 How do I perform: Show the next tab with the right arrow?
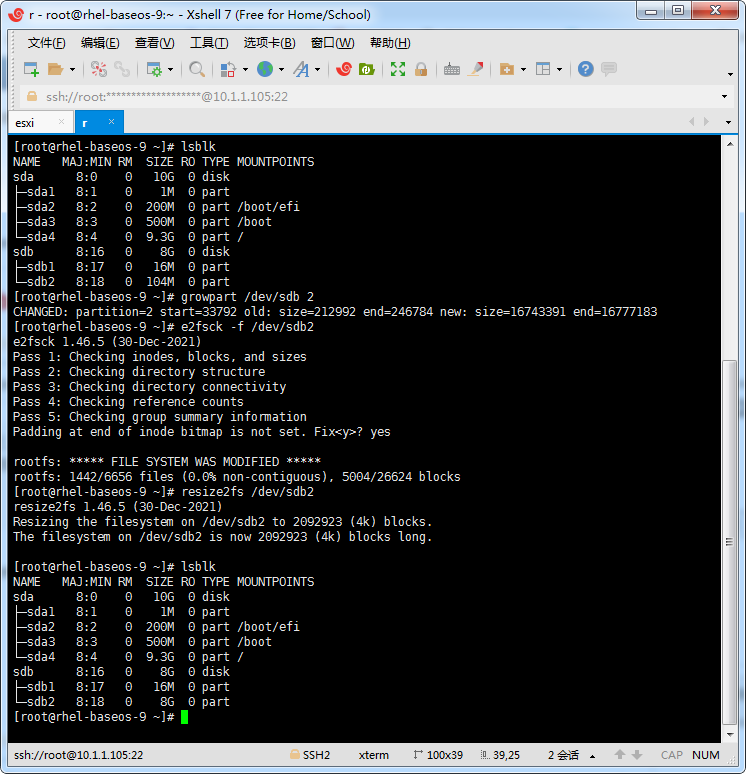[x=707, y=121]
